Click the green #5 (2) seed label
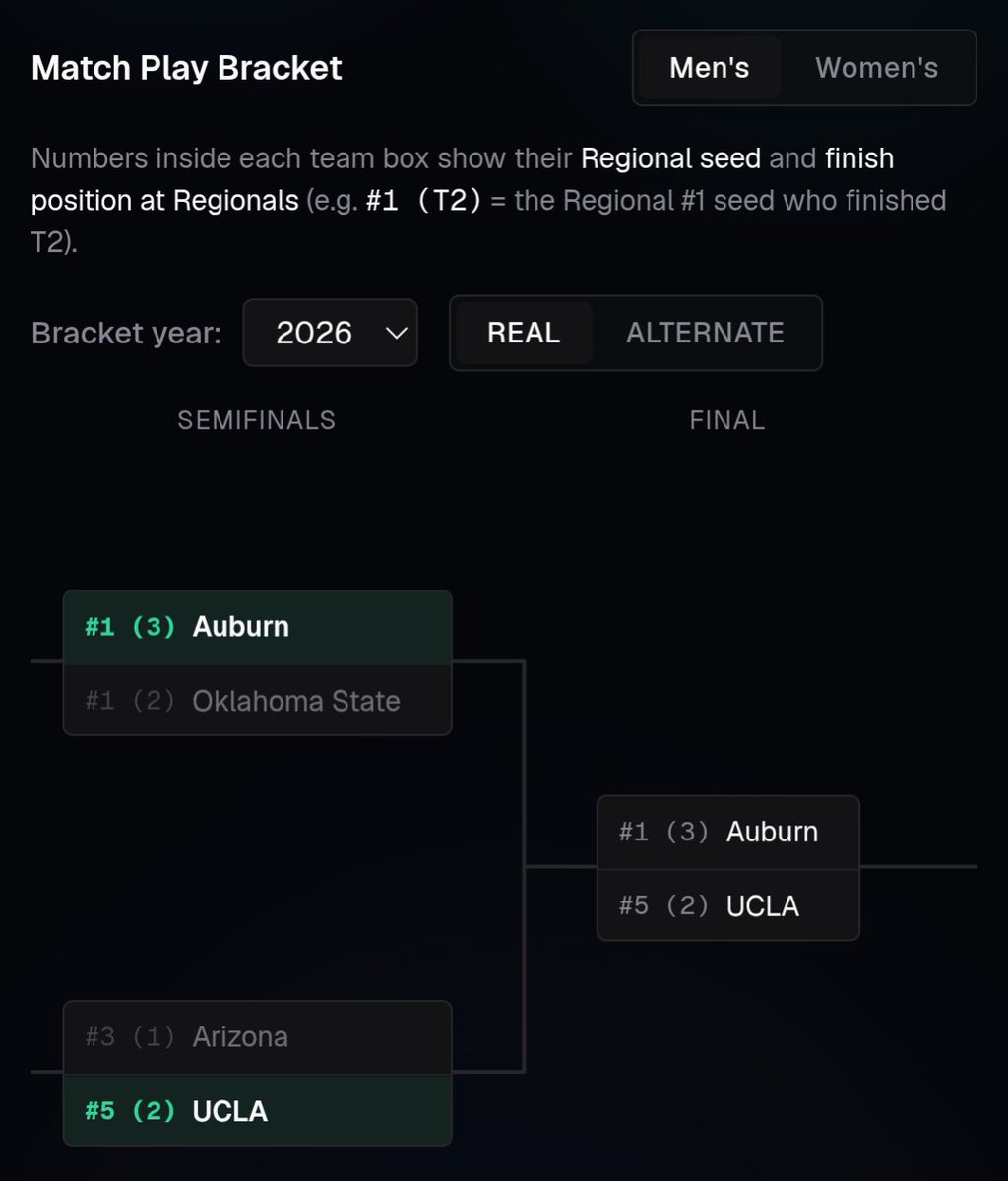Viewport: 1008px width, 1181px height. pyautogui.click(x=130, y=1111)
